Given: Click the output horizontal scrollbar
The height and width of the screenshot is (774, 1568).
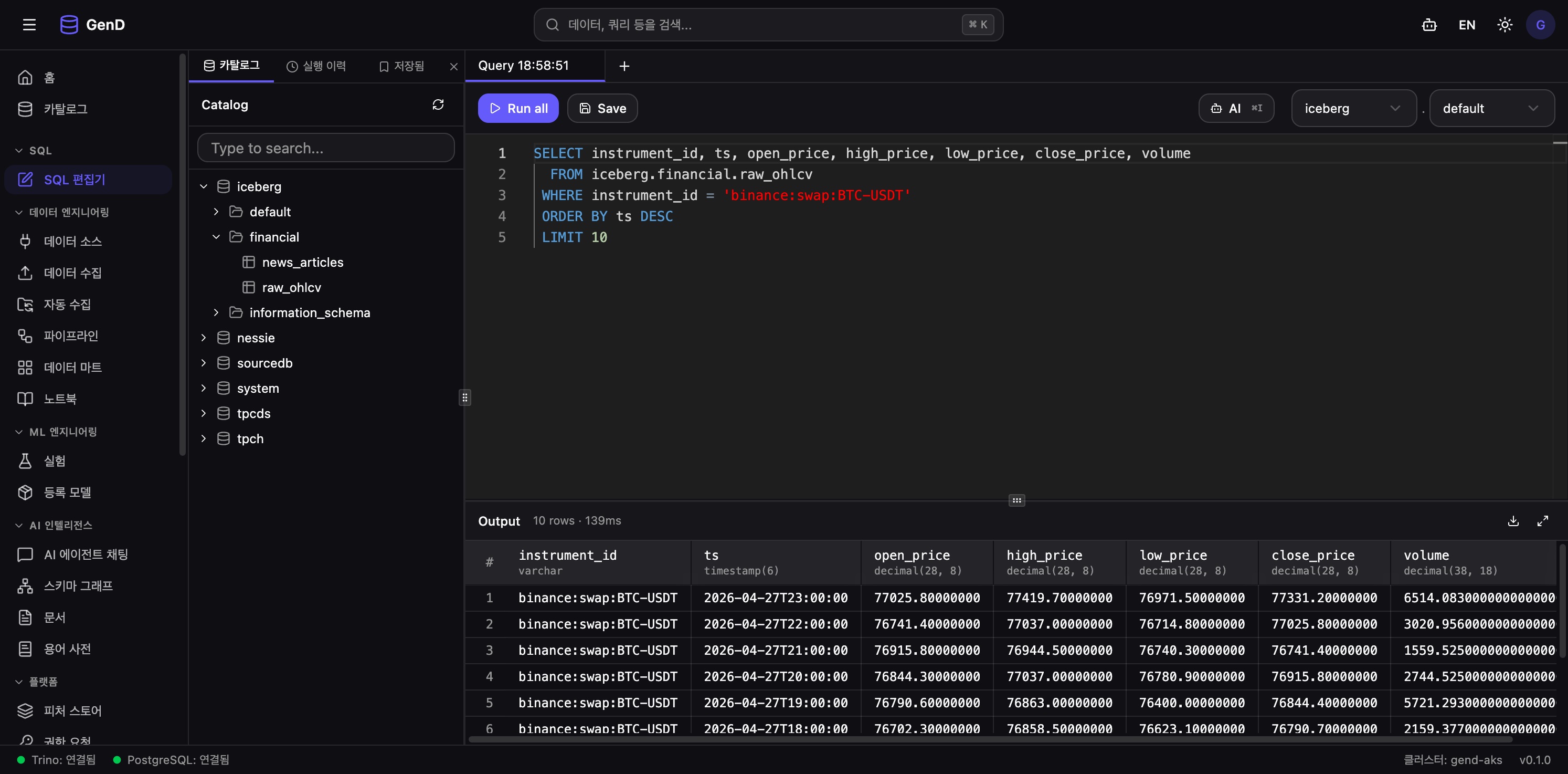Looking at the screenshot, I should coord(990,739).
